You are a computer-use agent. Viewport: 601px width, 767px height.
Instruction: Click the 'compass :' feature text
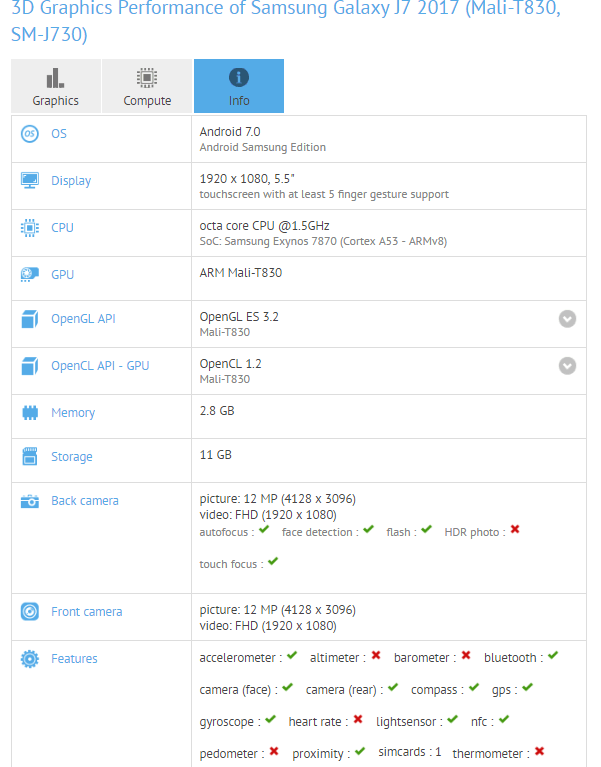click(438, 690)
